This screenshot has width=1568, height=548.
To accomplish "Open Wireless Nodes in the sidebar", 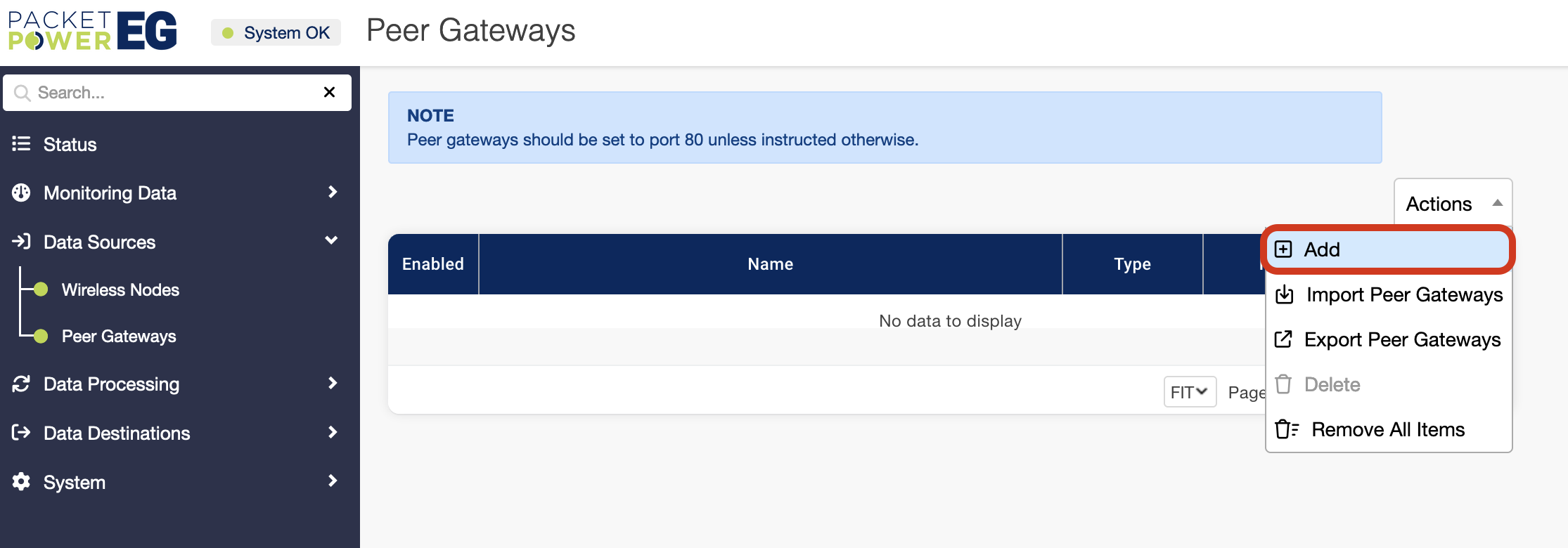I will [120, 290].
